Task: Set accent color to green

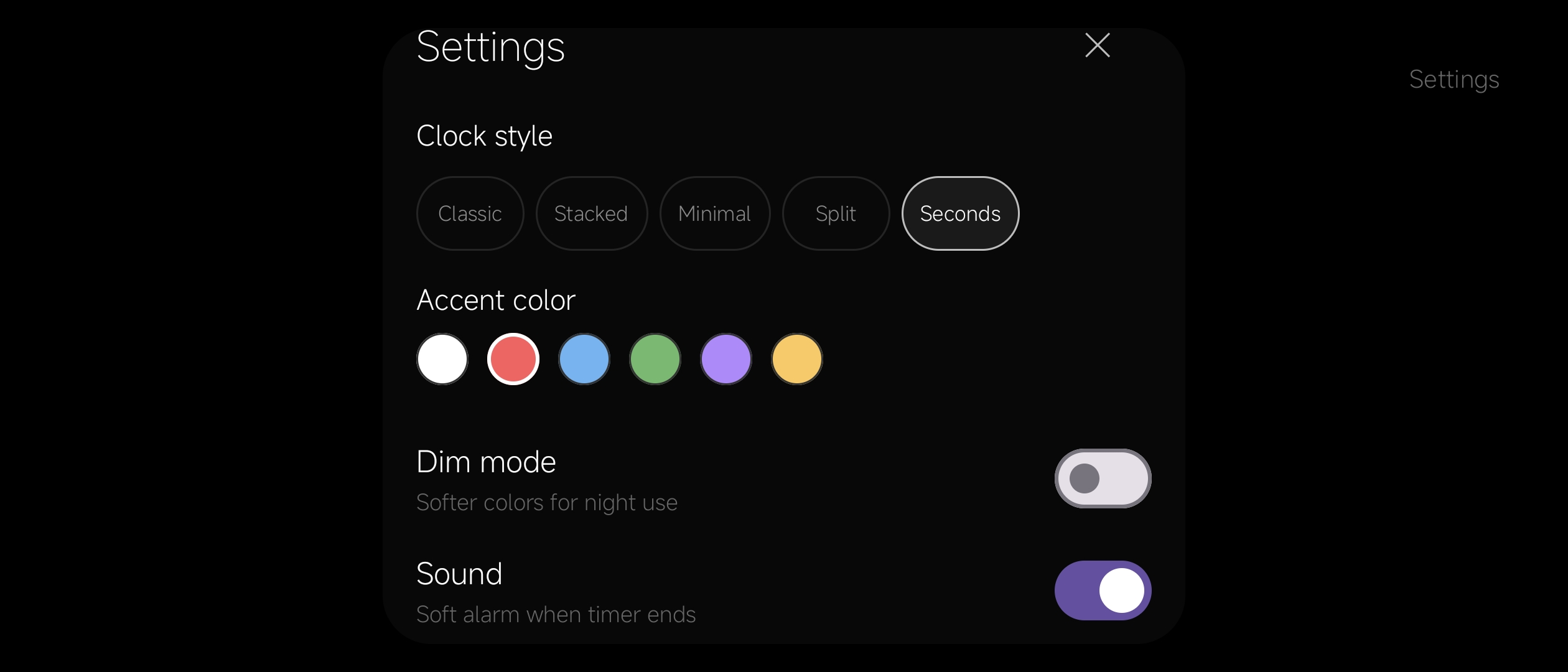Action: tap(655, 359)
